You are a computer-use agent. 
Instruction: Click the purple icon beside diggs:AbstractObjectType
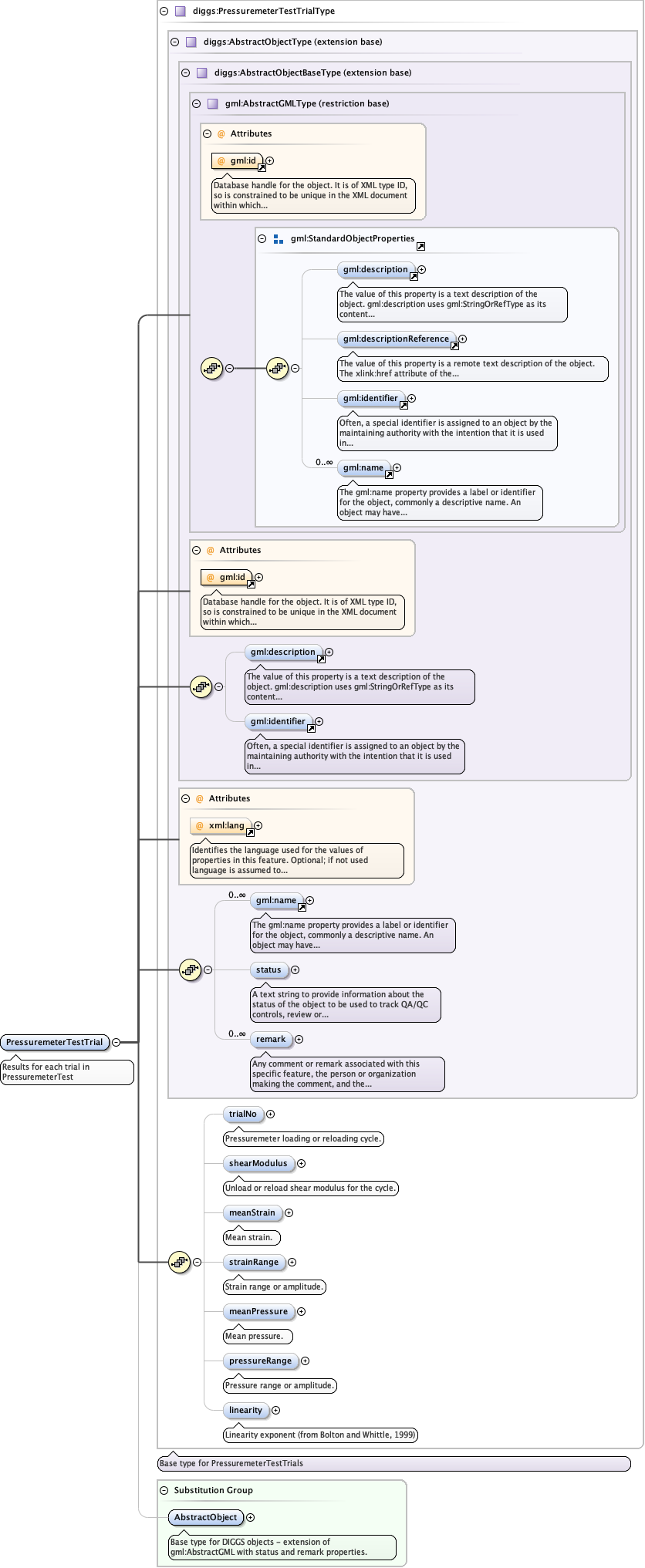[x=191, y=42]
